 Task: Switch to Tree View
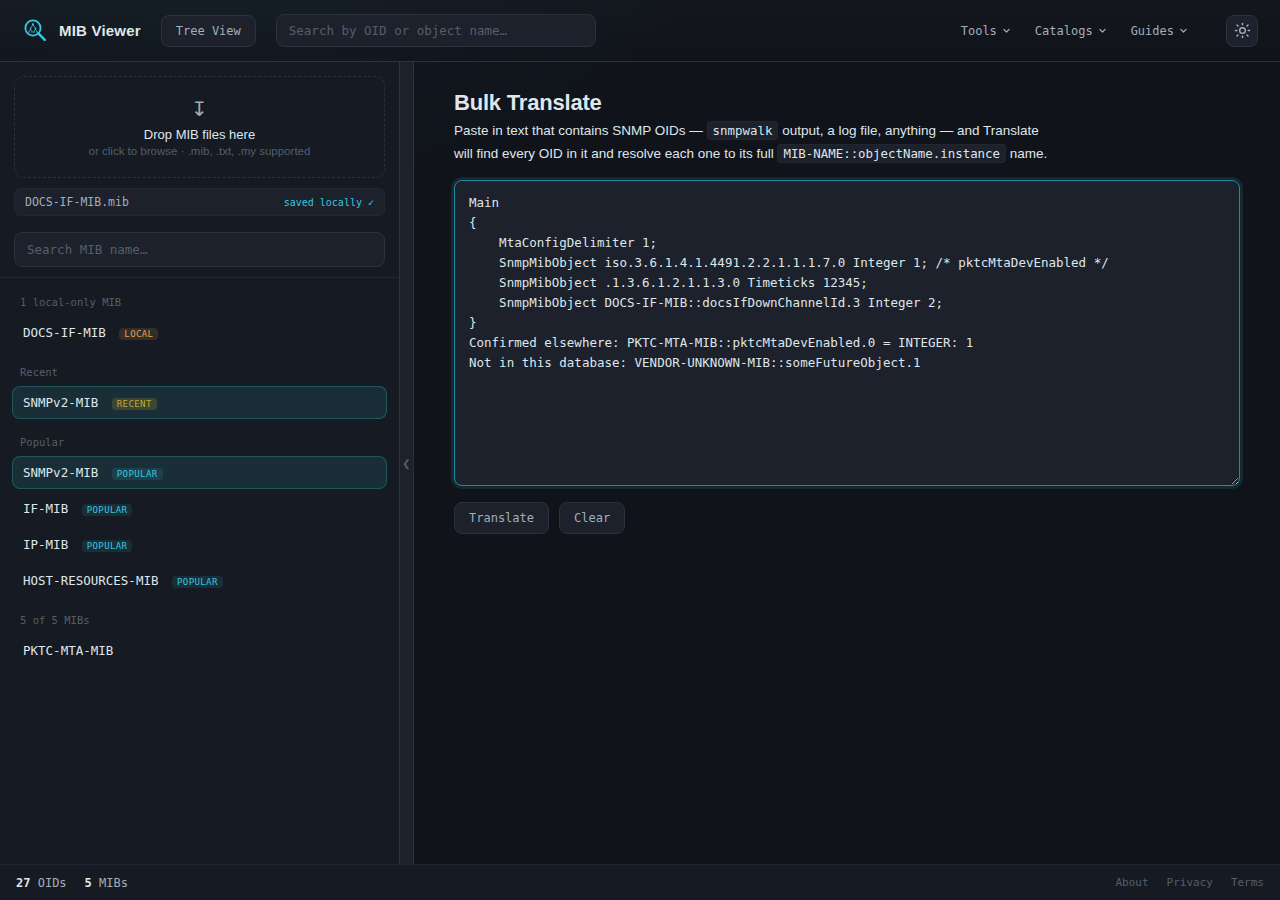tap(208, 31)
